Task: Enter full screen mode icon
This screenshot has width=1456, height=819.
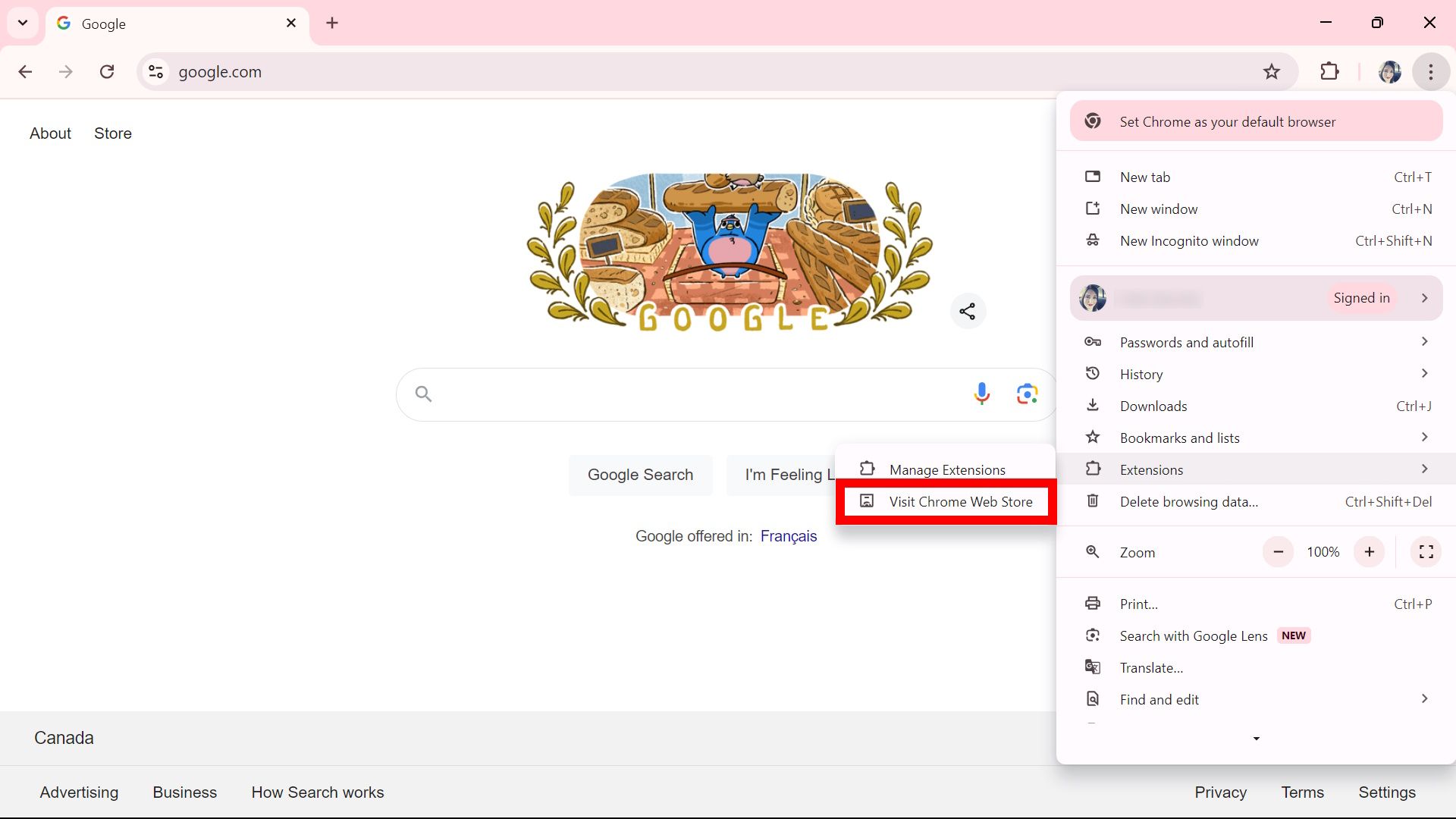Action: (1426, 552)
